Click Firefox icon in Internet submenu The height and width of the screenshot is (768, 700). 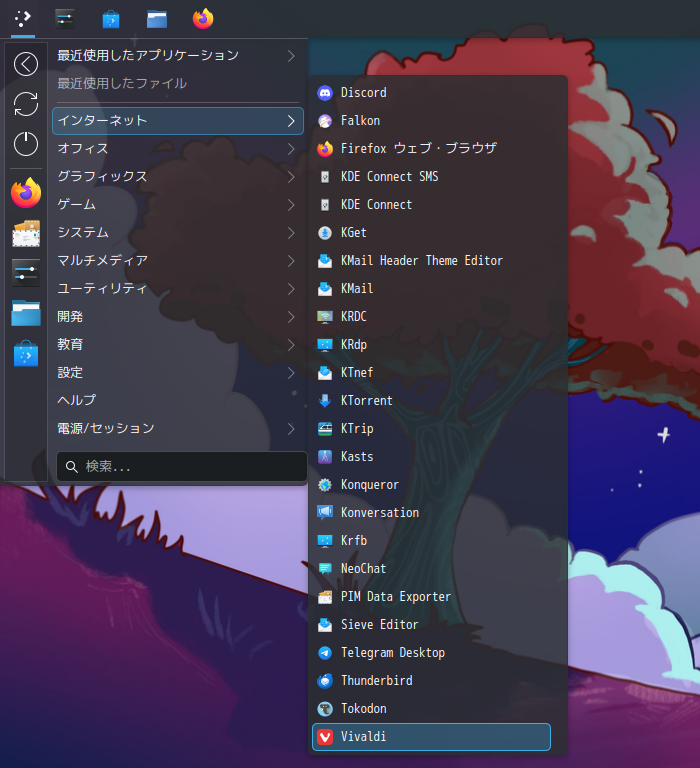[325, 148]
